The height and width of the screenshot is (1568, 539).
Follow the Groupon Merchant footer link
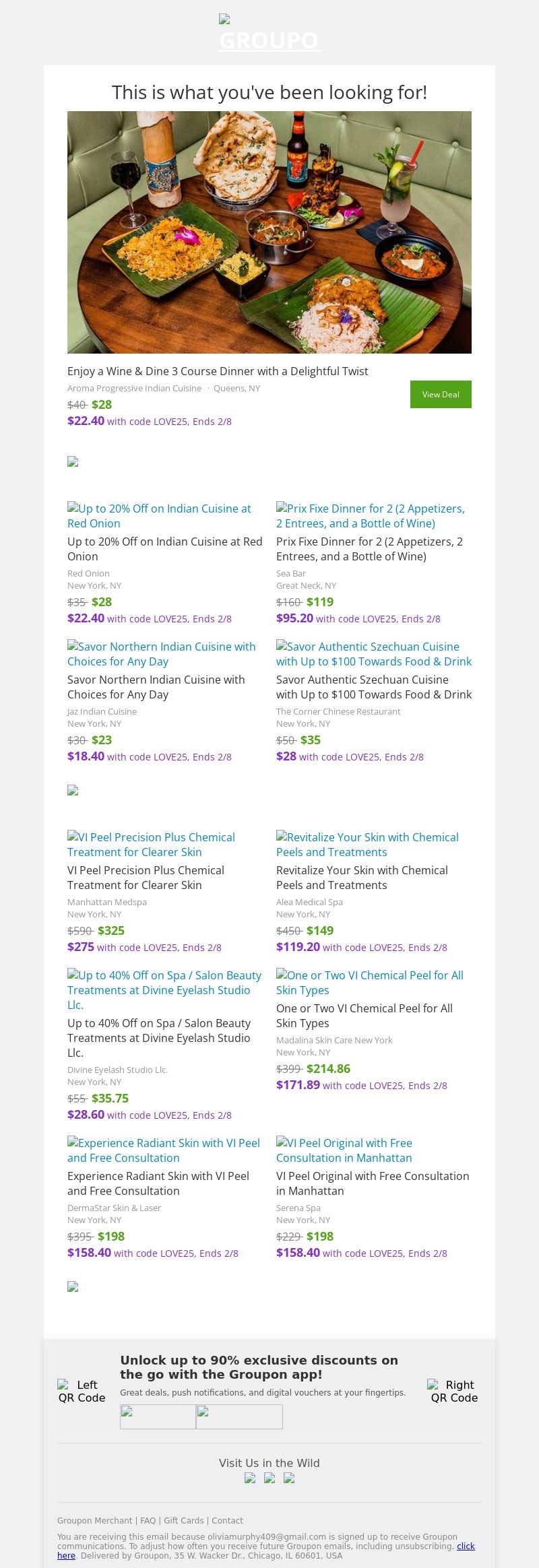(x=94, y=1520)
